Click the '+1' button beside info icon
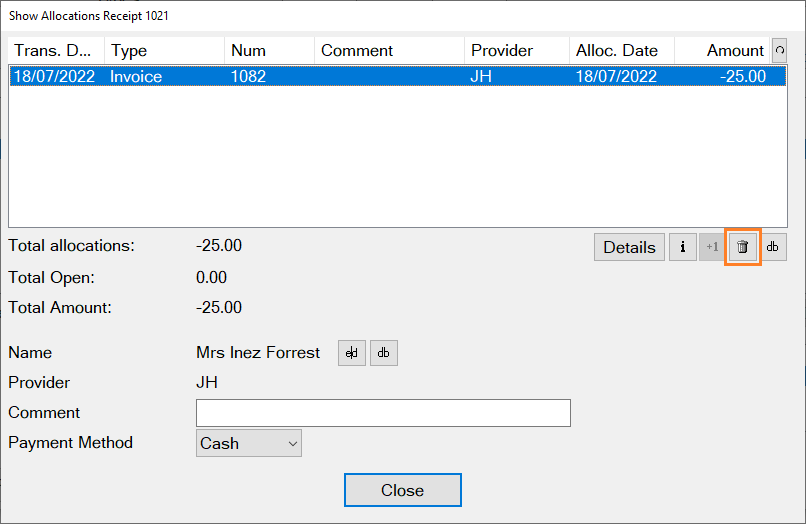 click(712, 247)
